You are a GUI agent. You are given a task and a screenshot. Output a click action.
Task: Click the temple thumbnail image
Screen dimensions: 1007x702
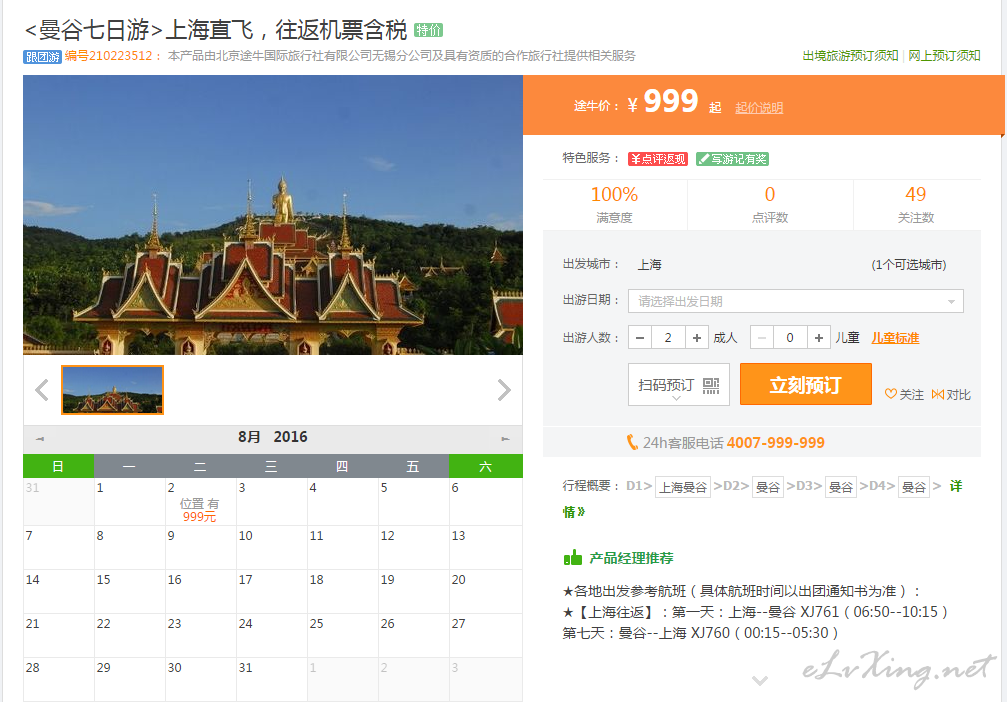tap(112, 390)
